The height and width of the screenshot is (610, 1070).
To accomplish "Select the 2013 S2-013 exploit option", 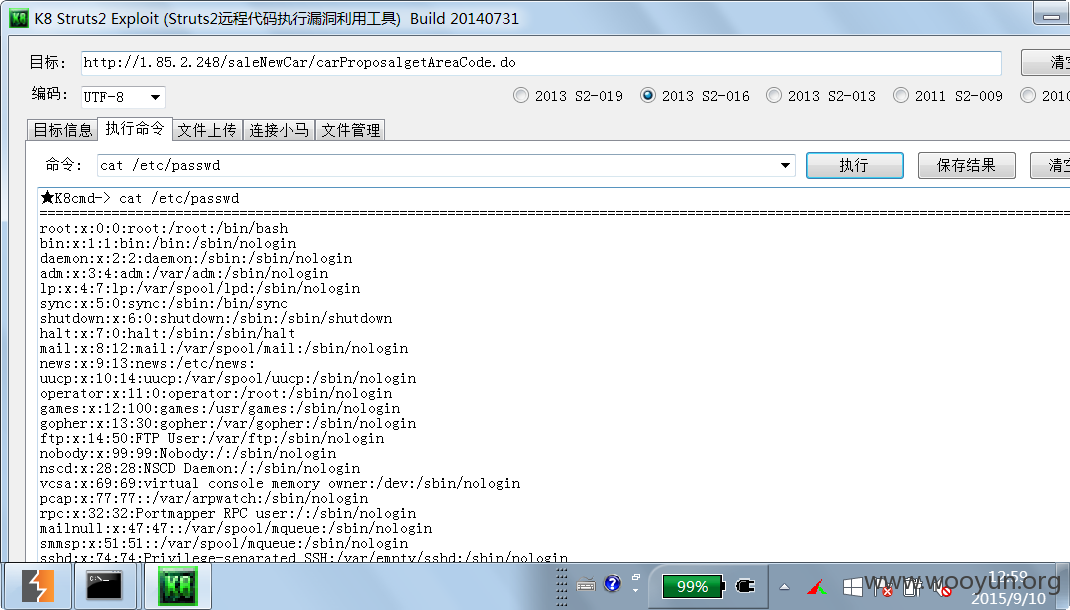I will click(822, 96).
